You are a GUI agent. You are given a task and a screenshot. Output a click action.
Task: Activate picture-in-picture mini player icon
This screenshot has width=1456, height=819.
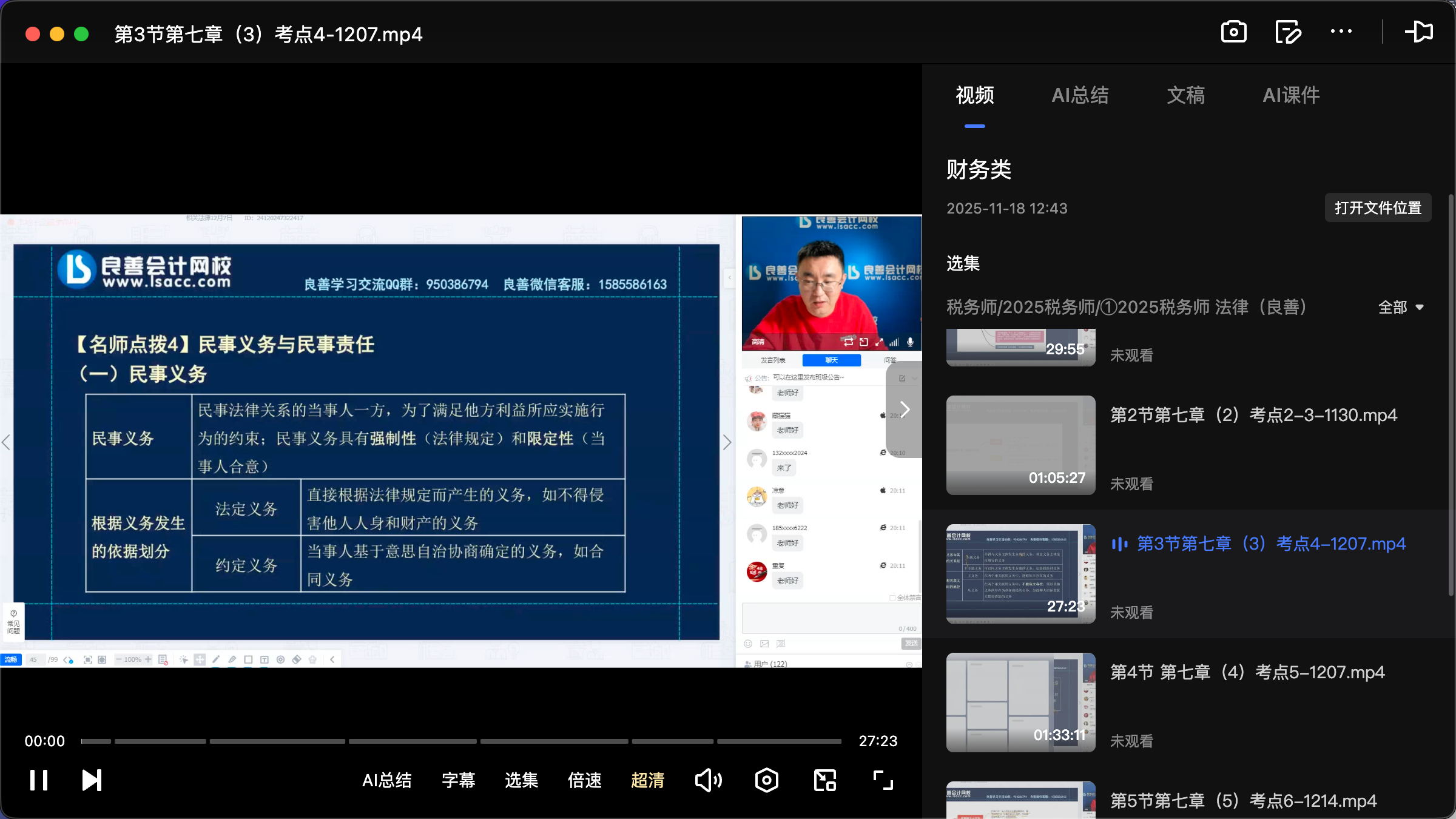click(824, 780)
